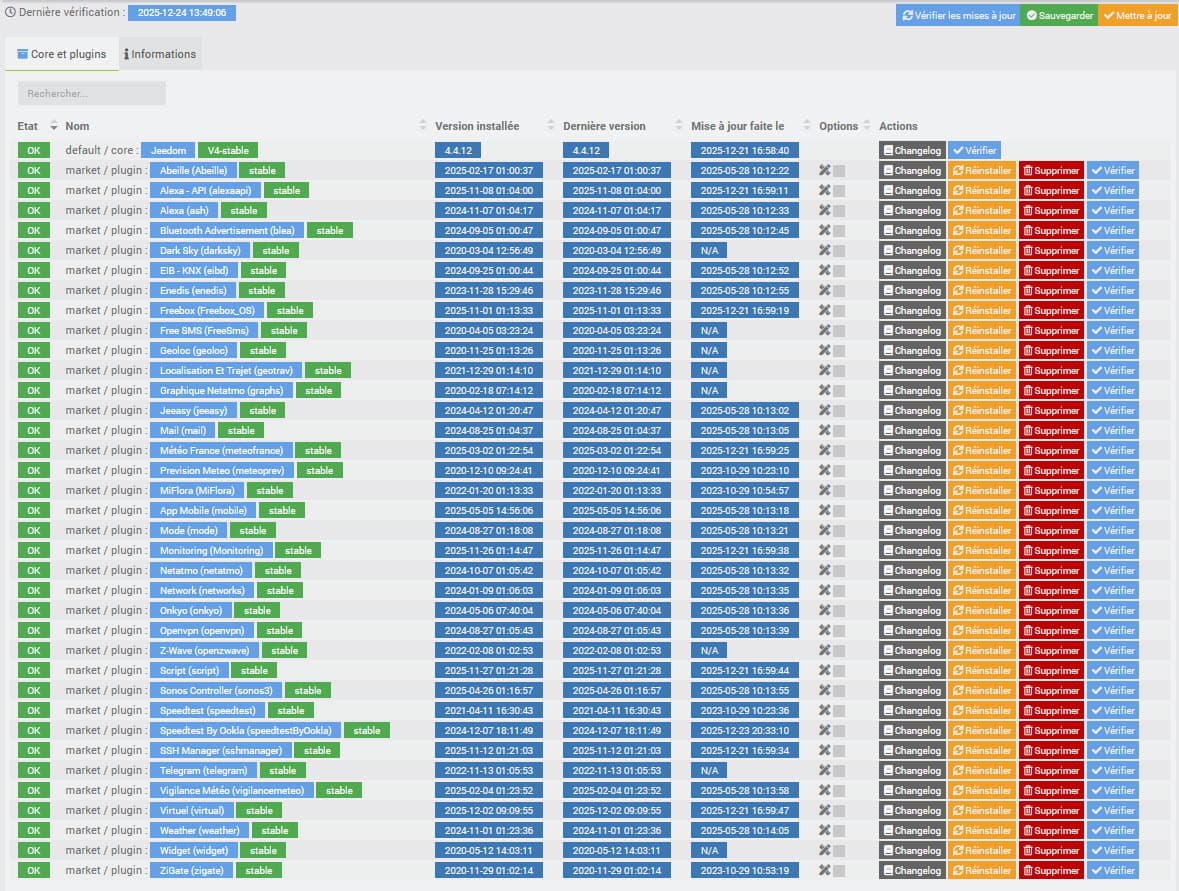Sort by the Mise à jour faite le column
Screen dimensions: 1179x891
click(x=806, y=126)
